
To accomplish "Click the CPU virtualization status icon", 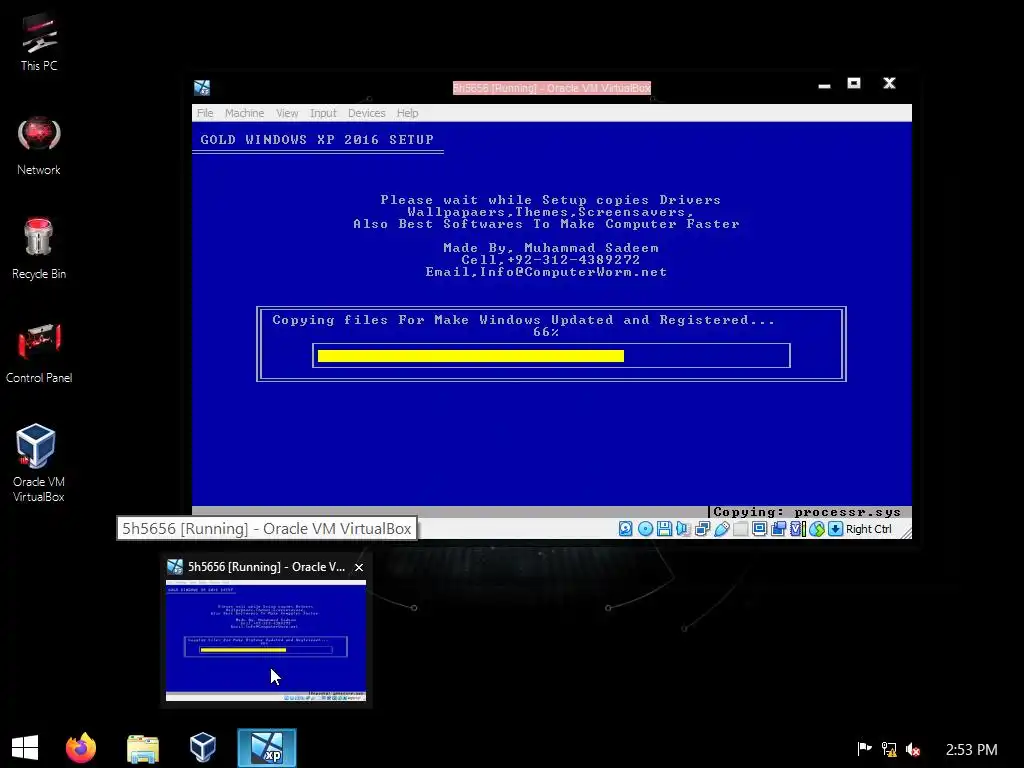I will pos(797,529).
